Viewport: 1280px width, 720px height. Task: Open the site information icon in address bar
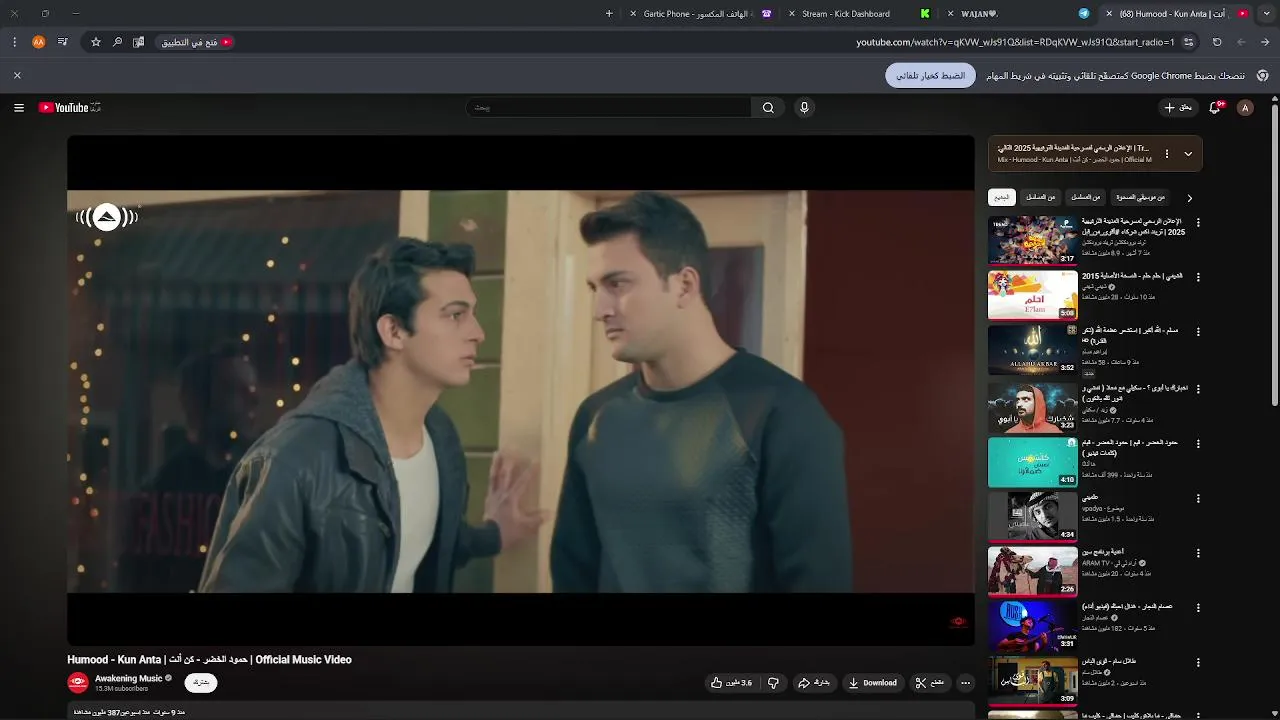pos(1188,42)
